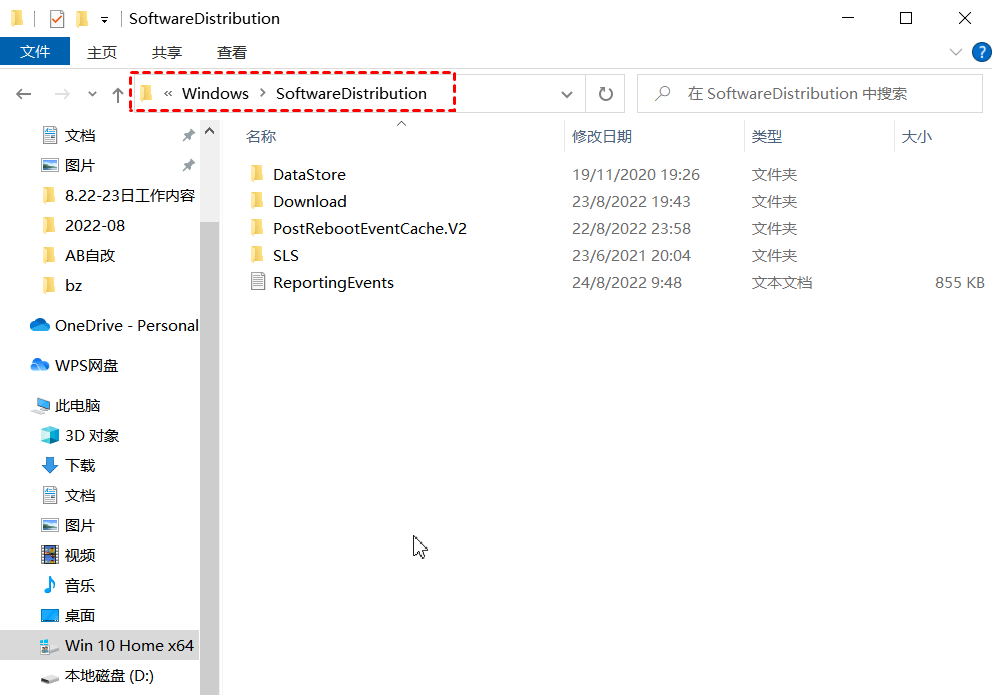Select the SLS folder icon

[x=257, y=255]
